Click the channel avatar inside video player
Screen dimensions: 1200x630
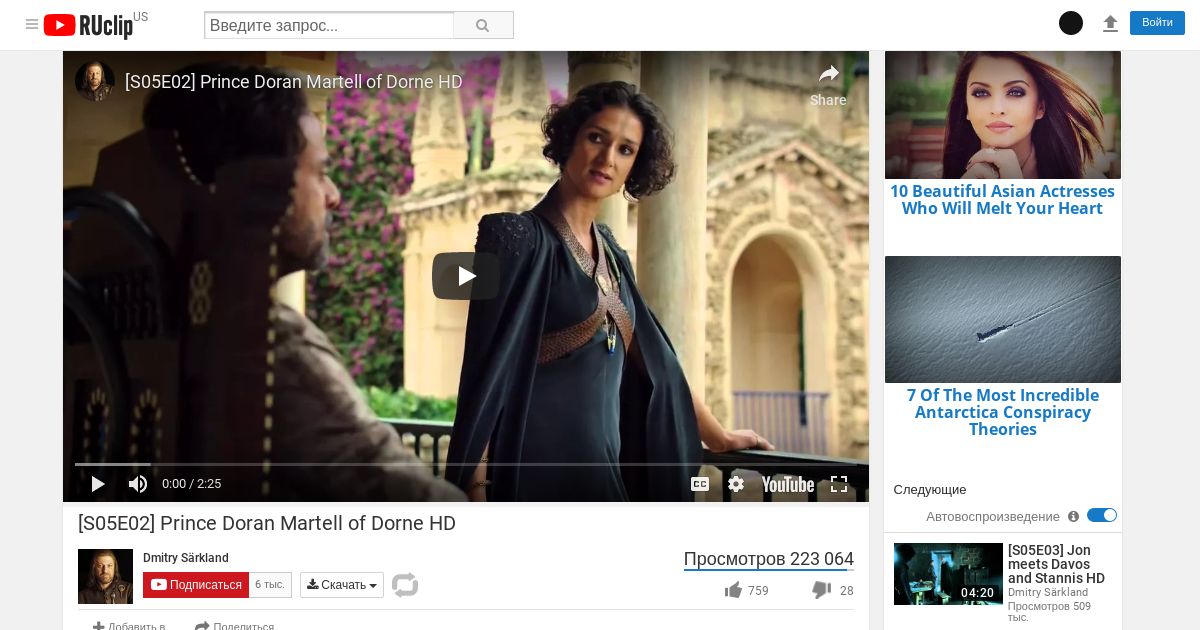pos(95,81)
